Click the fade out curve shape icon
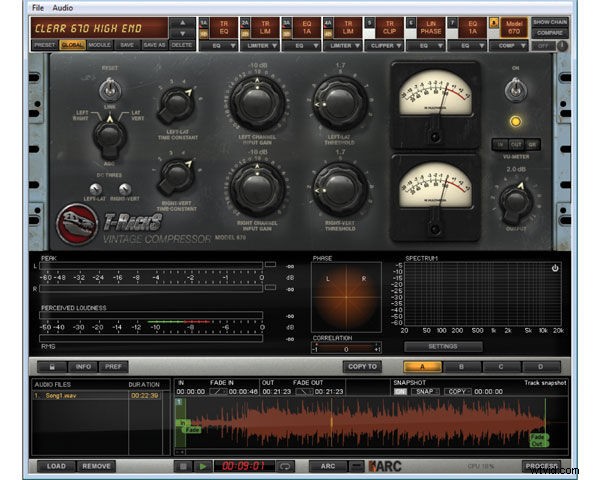This screenshot has width=600, height=480. [x=305, y=392]
